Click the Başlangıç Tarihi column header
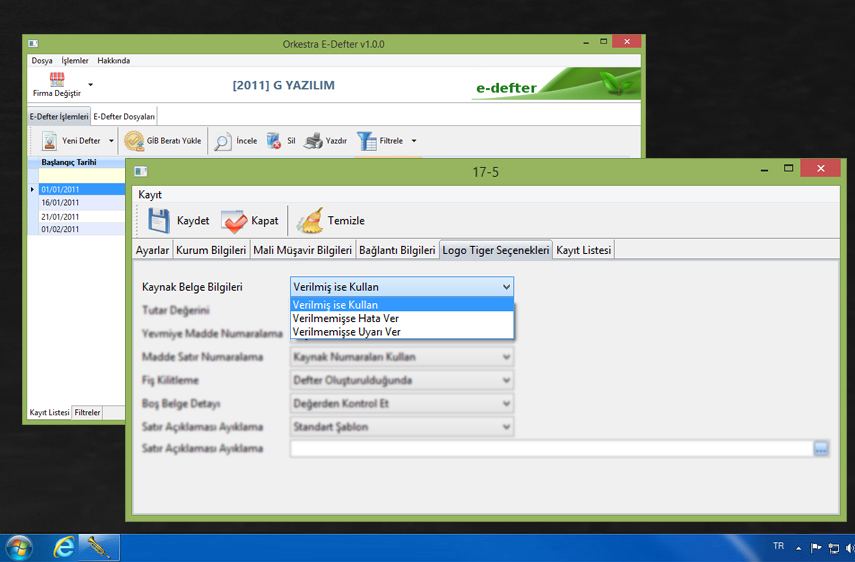 82,162
